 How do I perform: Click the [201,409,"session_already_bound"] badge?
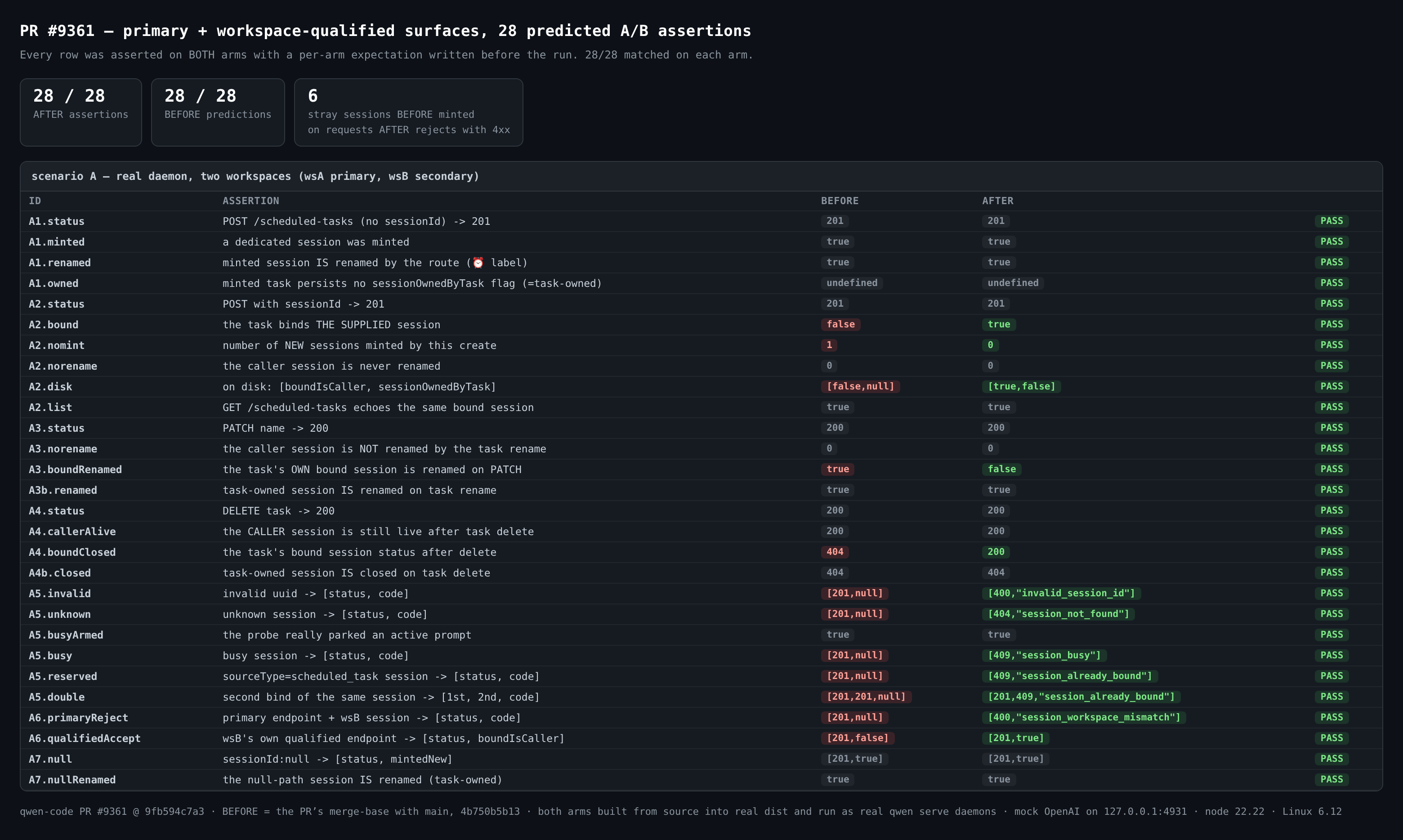click(x=1081, y=697)
